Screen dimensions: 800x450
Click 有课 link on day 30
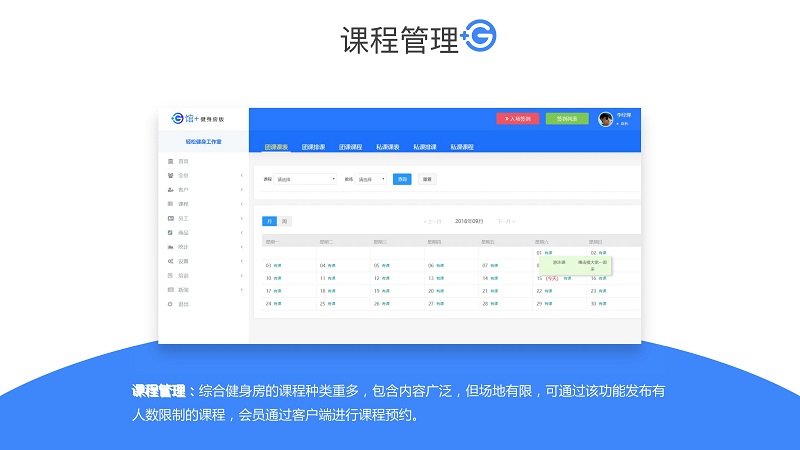tap(603, 304)
